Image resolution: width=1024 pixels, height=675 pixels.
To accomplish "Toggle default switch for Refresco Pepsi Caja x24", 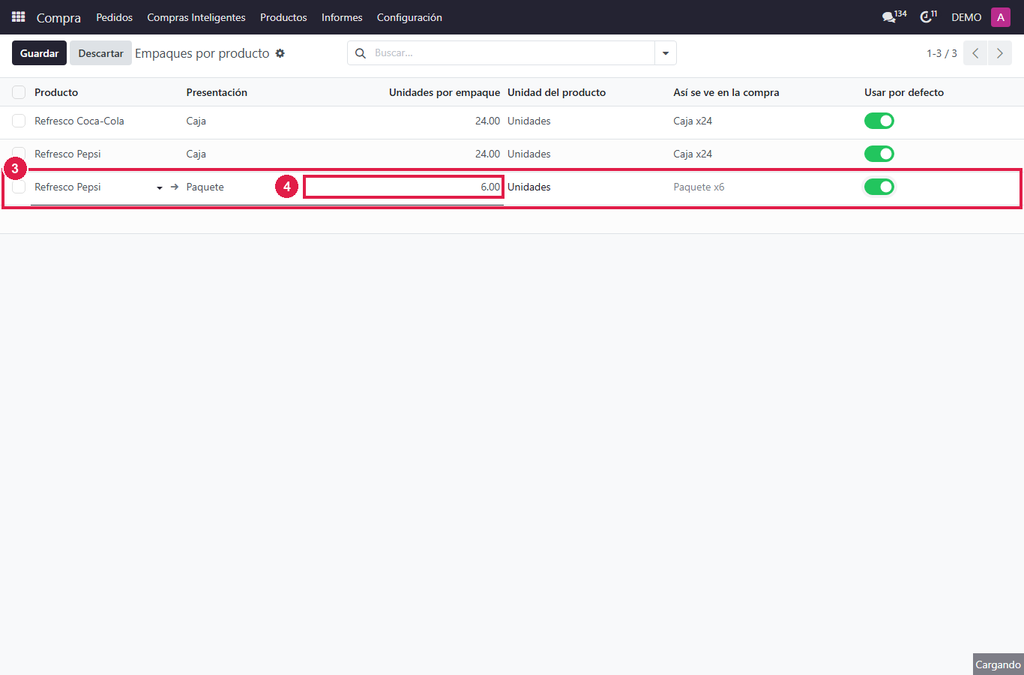I will [x=879, y=154].
